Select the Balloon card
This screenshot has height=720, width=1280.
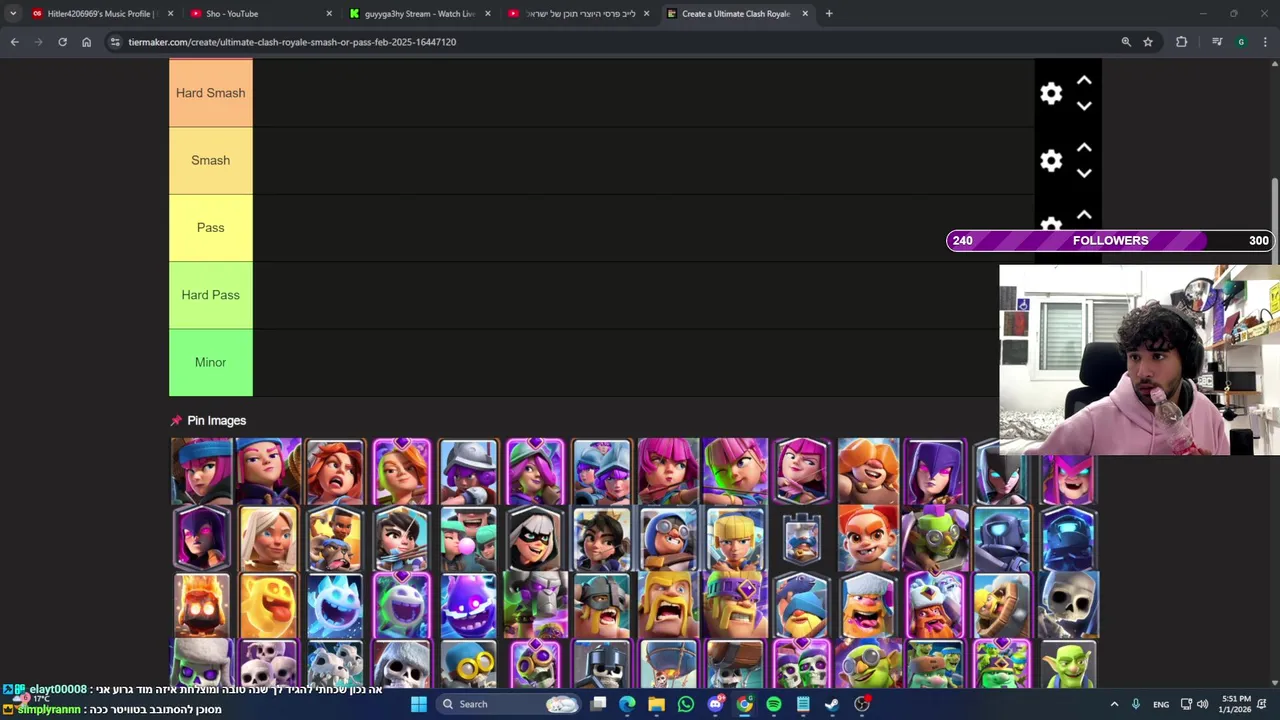click(668, 663)
